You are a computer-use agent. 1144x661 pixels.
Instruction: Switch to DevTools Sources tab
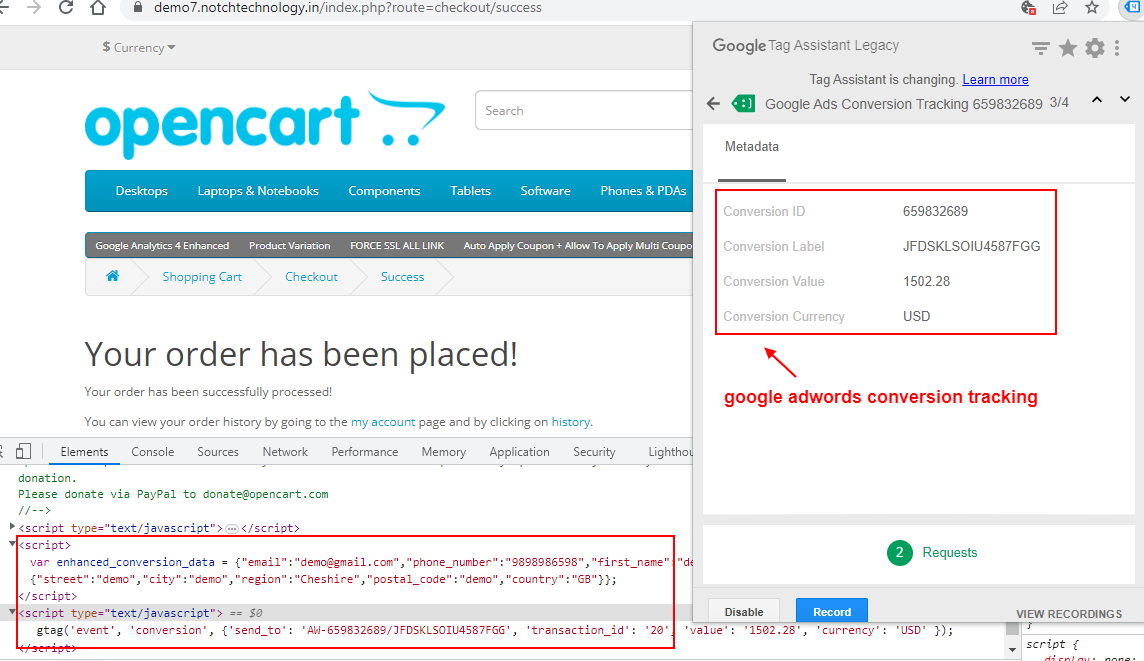(217, 452)
